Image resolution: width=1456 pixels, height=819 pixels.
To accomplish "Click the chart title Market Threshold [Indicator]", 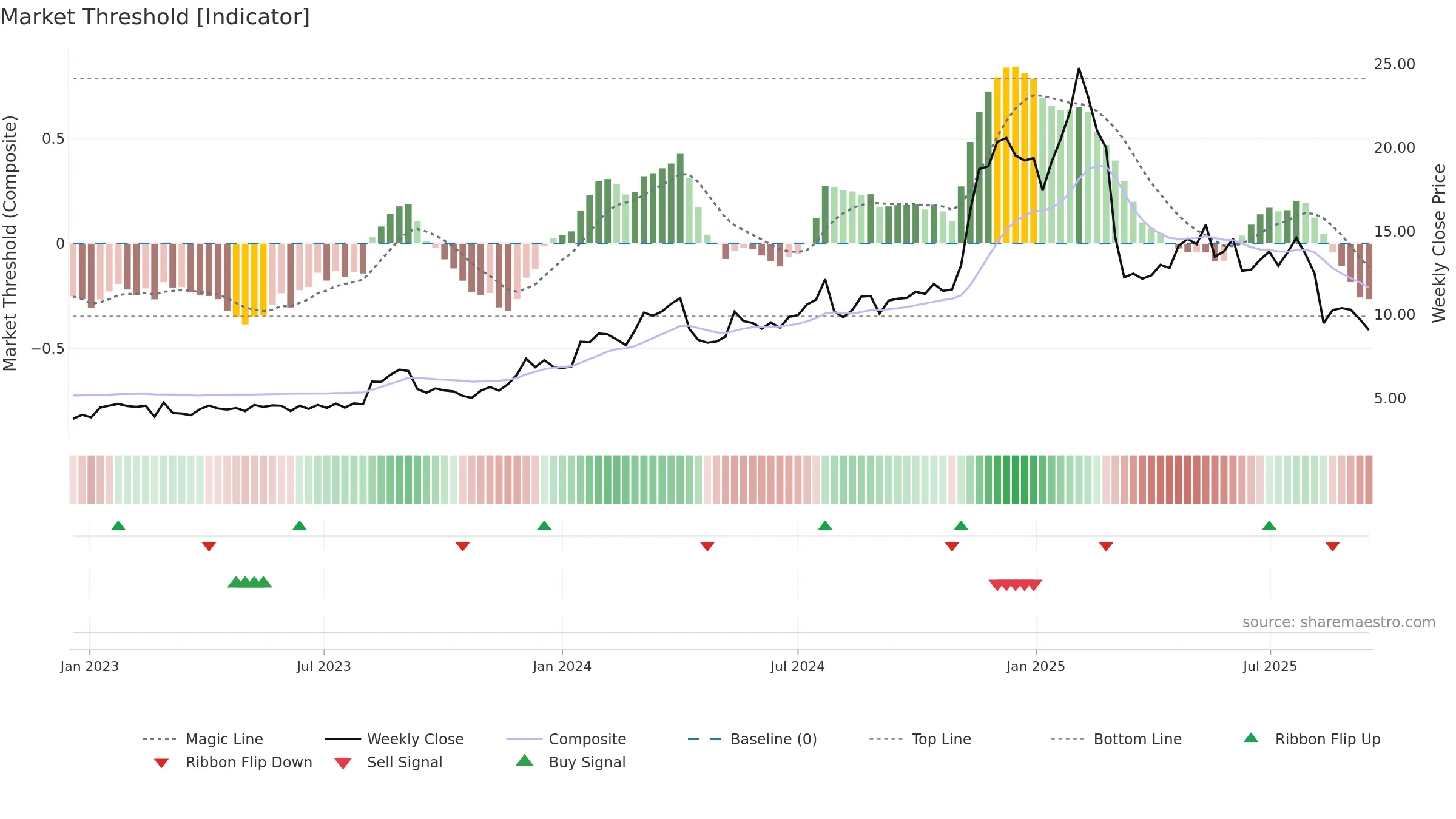I will tap(155, 17).
